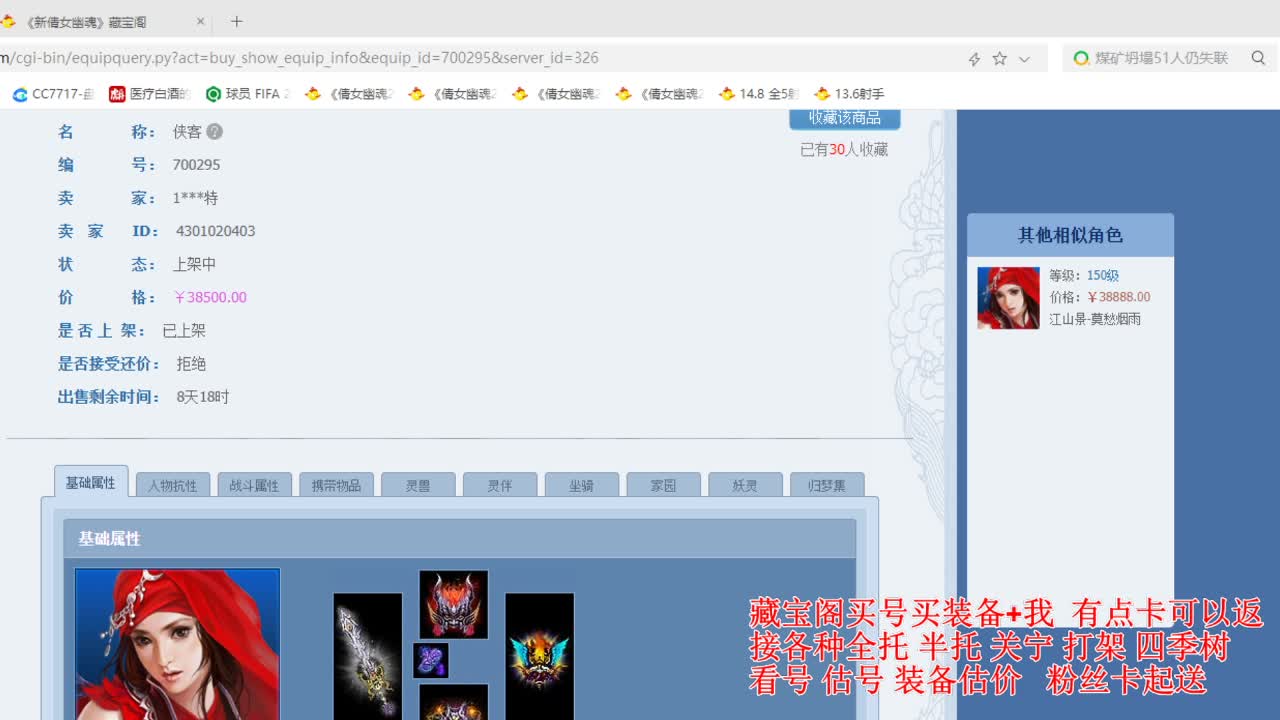Click the demon helmet equipment icon
The height and width of the screenshot is (720, 1280).
click(452, 602)
